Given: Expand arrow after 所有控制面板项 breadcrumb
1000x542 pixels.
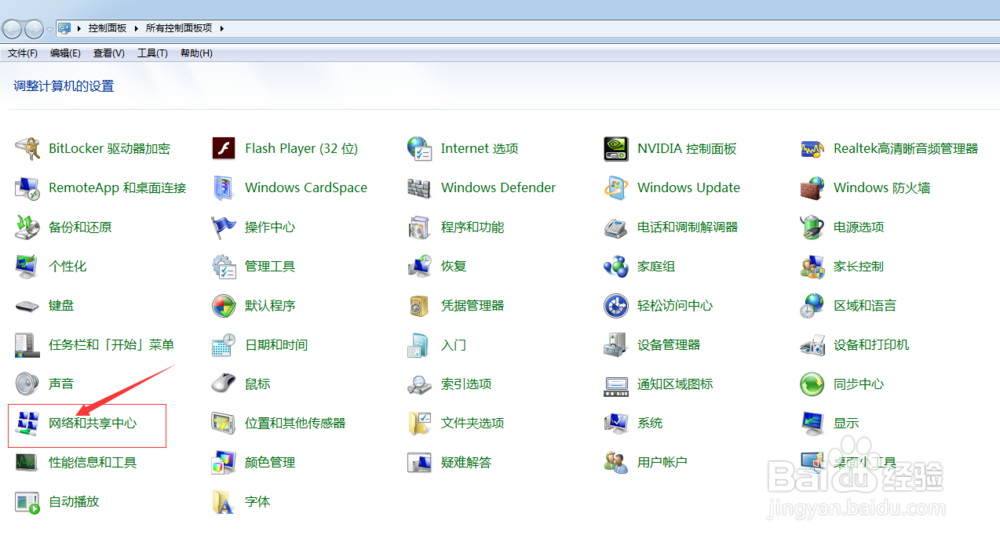Looking at the screenshot, I should pyautogui.click(x=222, y=28).
